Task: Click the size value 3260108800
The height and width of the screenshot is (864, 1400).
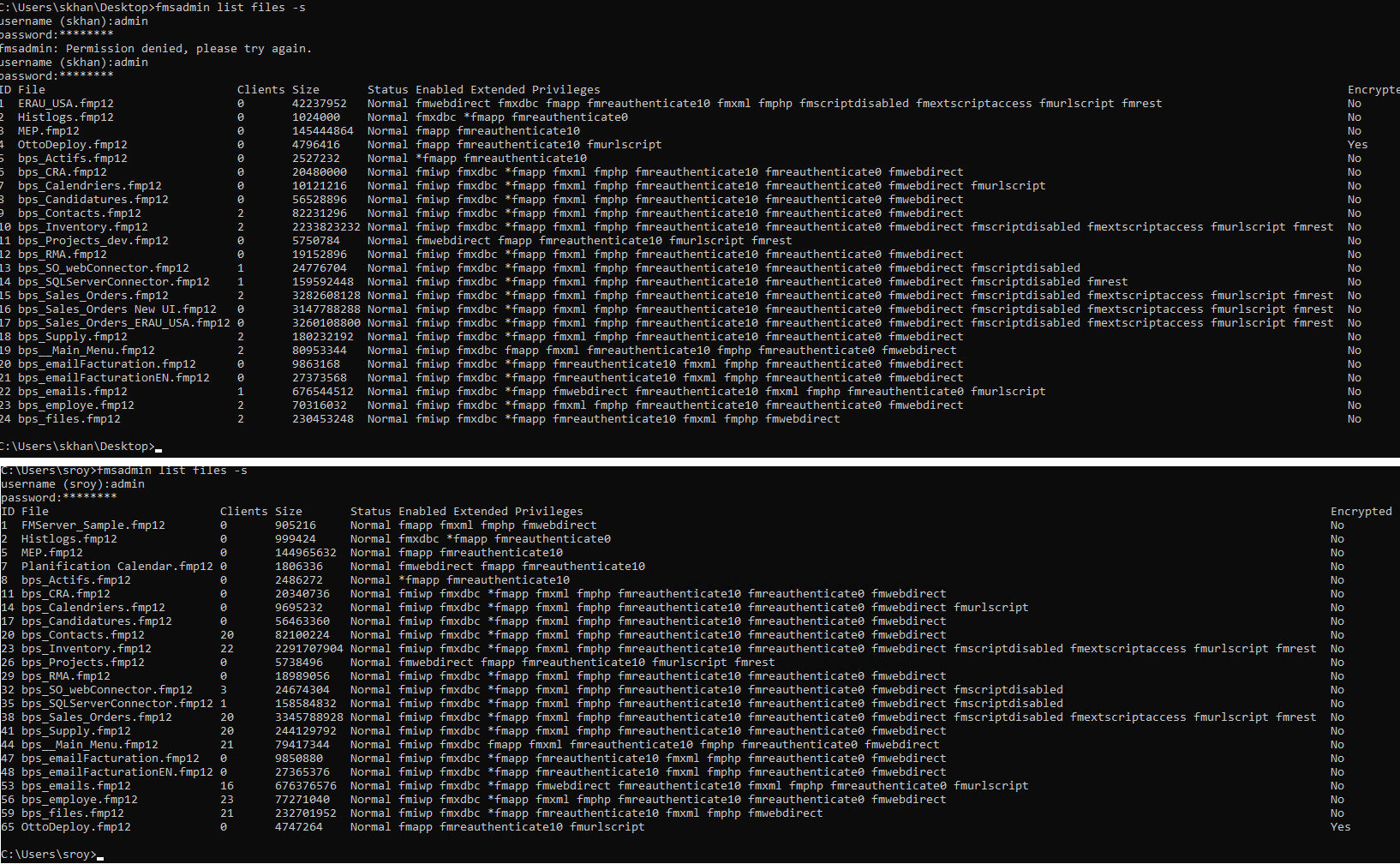Action: click(326, 323)
